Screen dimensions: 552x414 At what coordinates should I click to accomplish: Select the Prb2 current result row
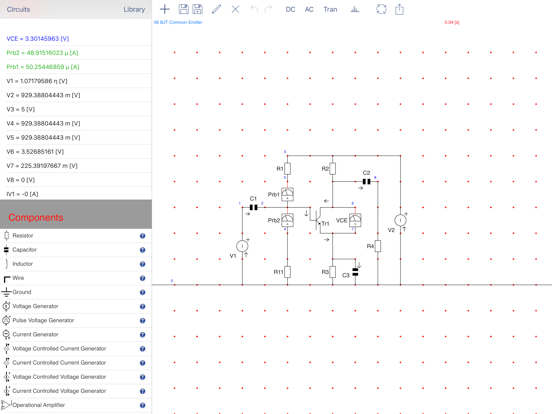click(76, 52)
